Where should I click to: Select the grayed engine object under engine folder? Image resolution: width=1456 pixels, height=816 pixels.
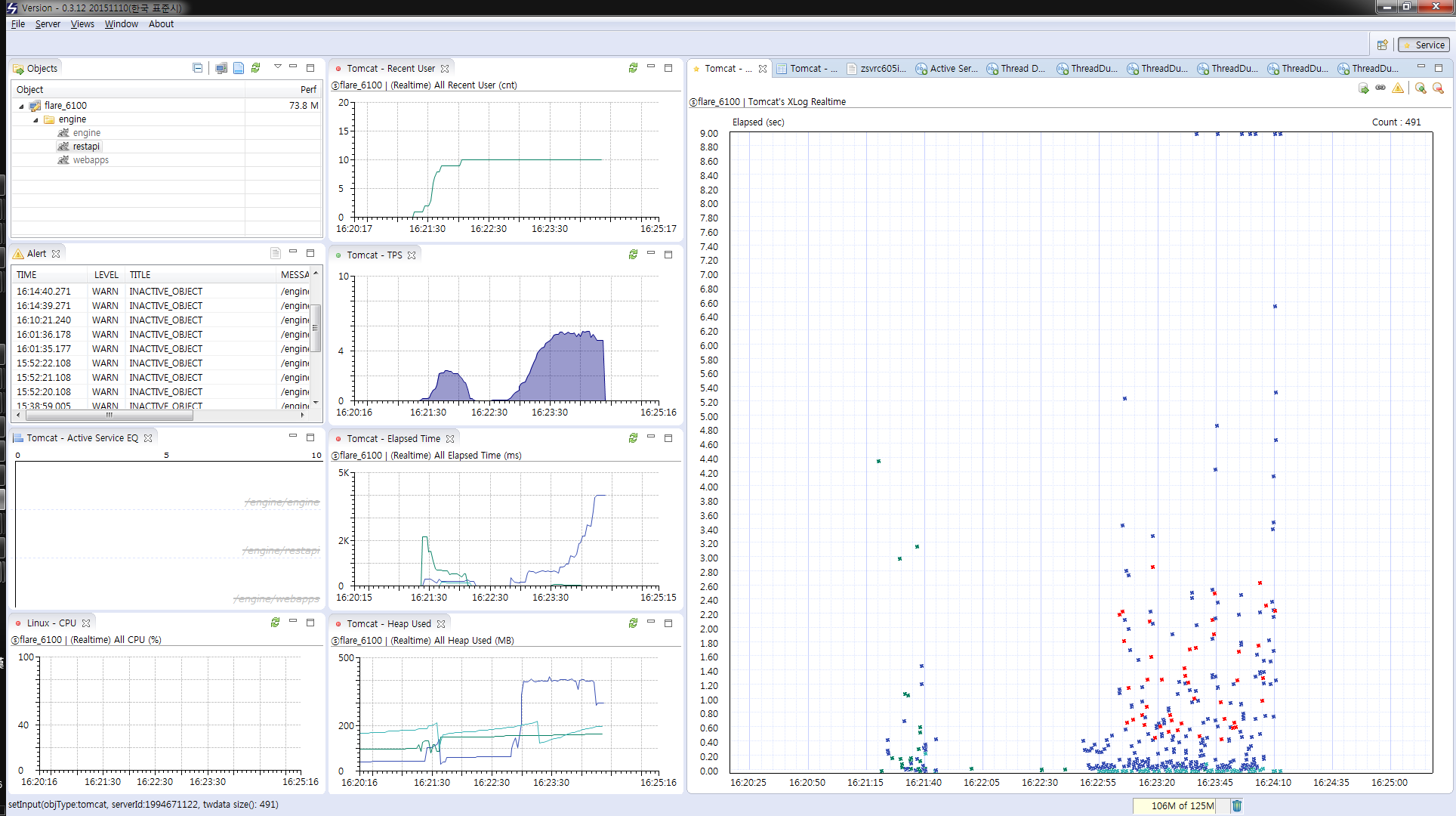coord(86,133)
